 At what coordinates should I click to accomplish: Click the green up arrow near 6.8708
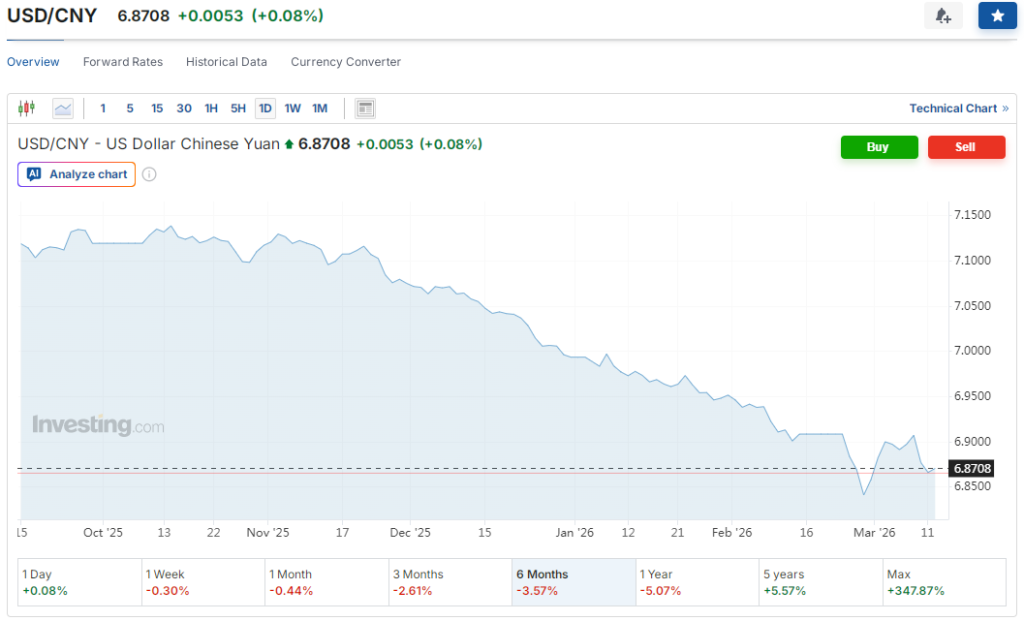pyautogui.click(x=289, y=144)
